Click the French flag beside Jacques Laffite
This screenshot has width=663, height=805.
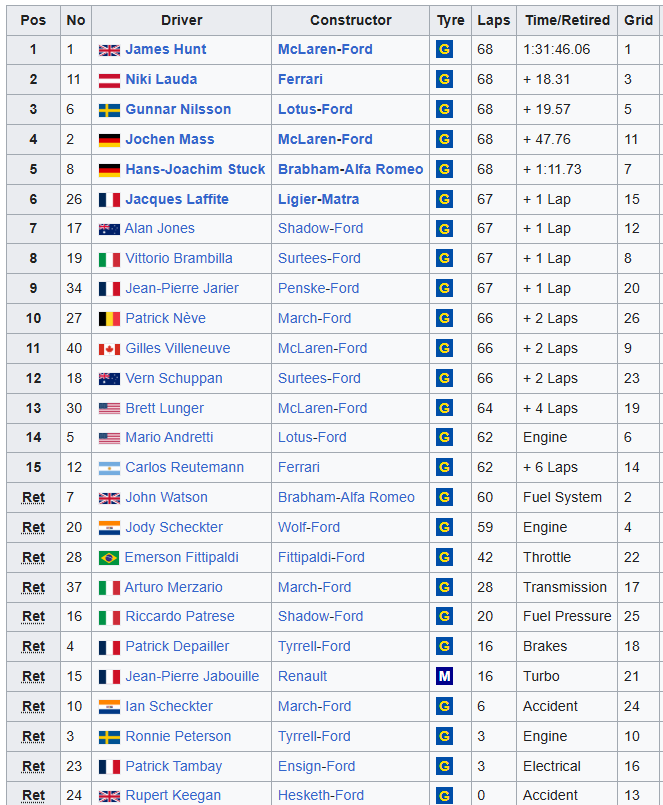[109, 200]
